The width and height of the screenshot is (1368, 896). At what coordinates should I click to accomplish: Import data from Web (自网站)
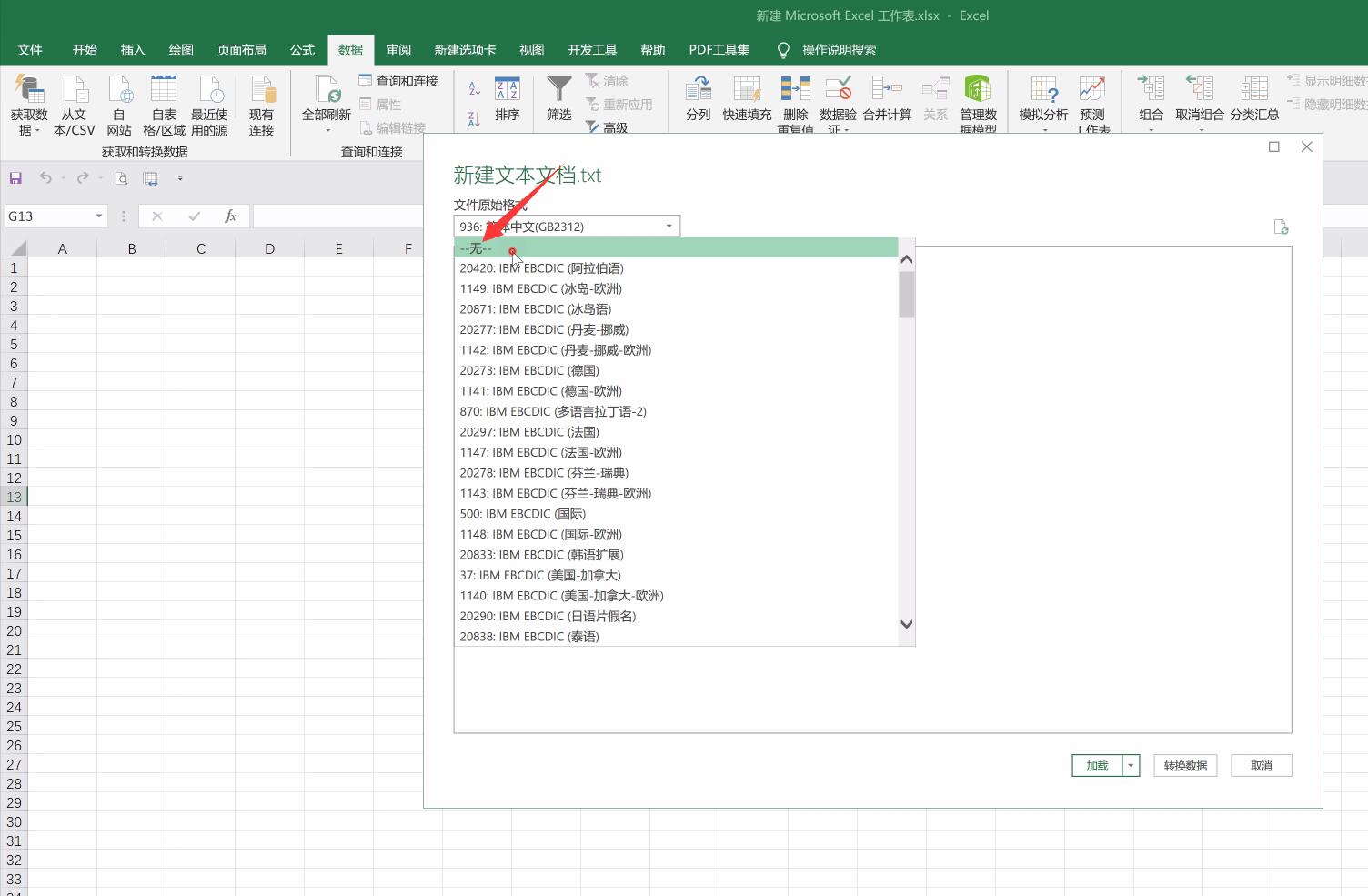pos(119,106)
